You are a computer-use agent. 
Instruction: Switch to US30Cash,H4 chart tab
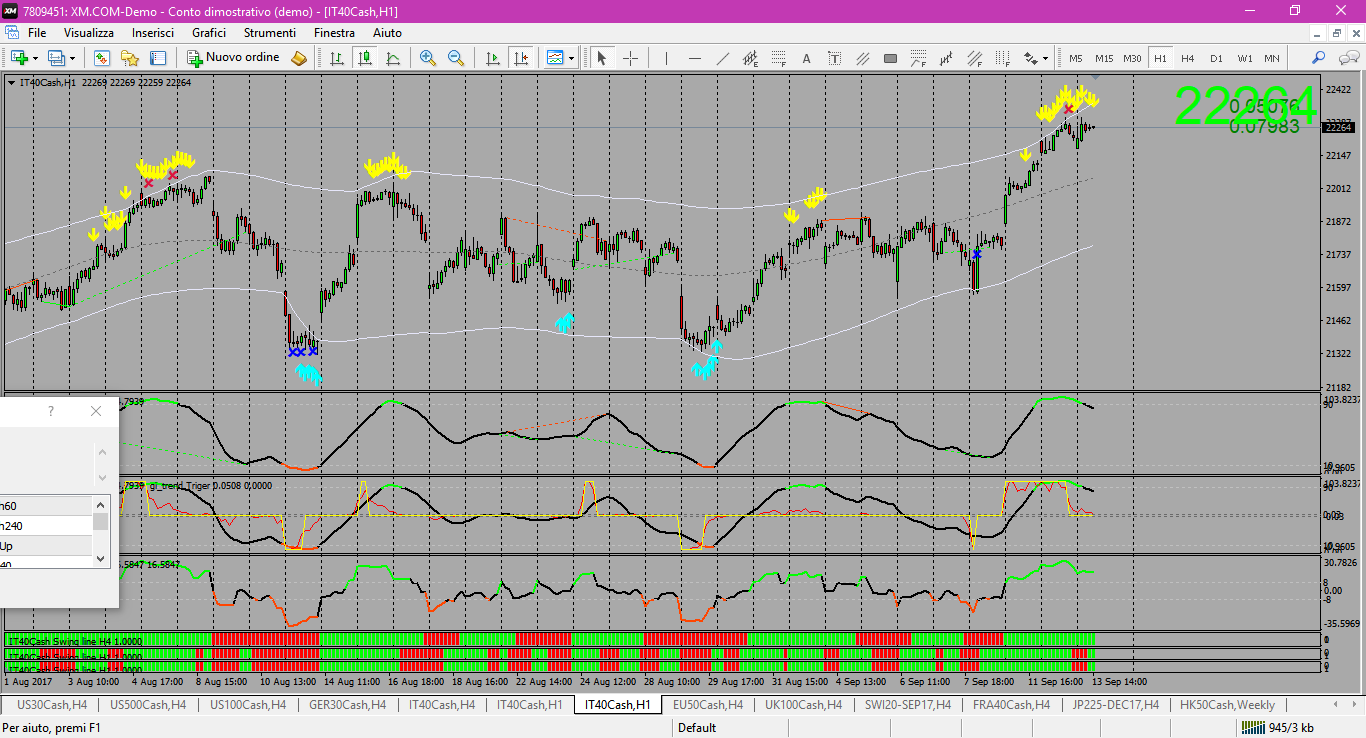click(x=52, y=705)
